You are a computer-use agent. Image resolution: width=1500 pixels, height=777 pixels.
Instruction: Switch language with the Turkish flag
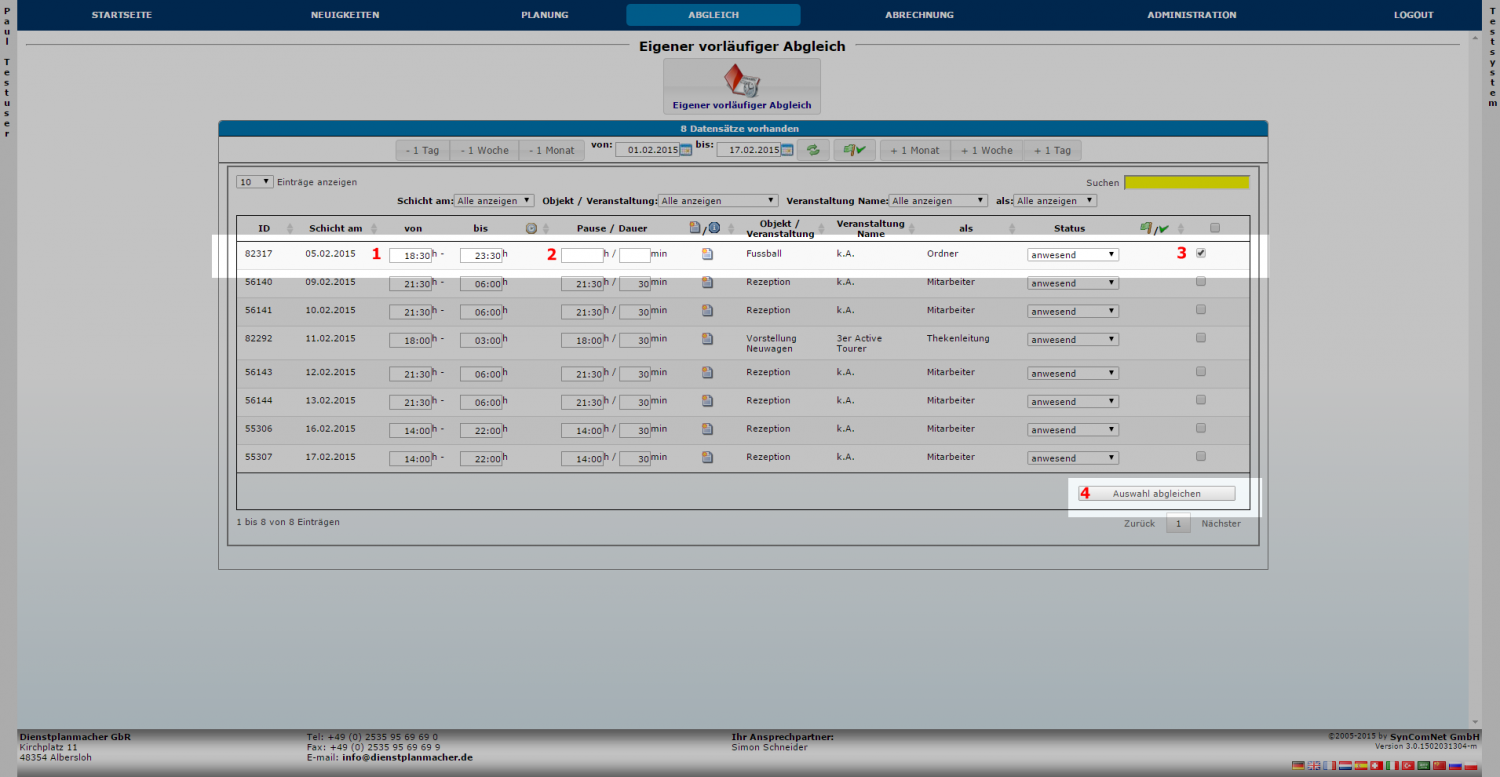click(x=1408, y=765)
